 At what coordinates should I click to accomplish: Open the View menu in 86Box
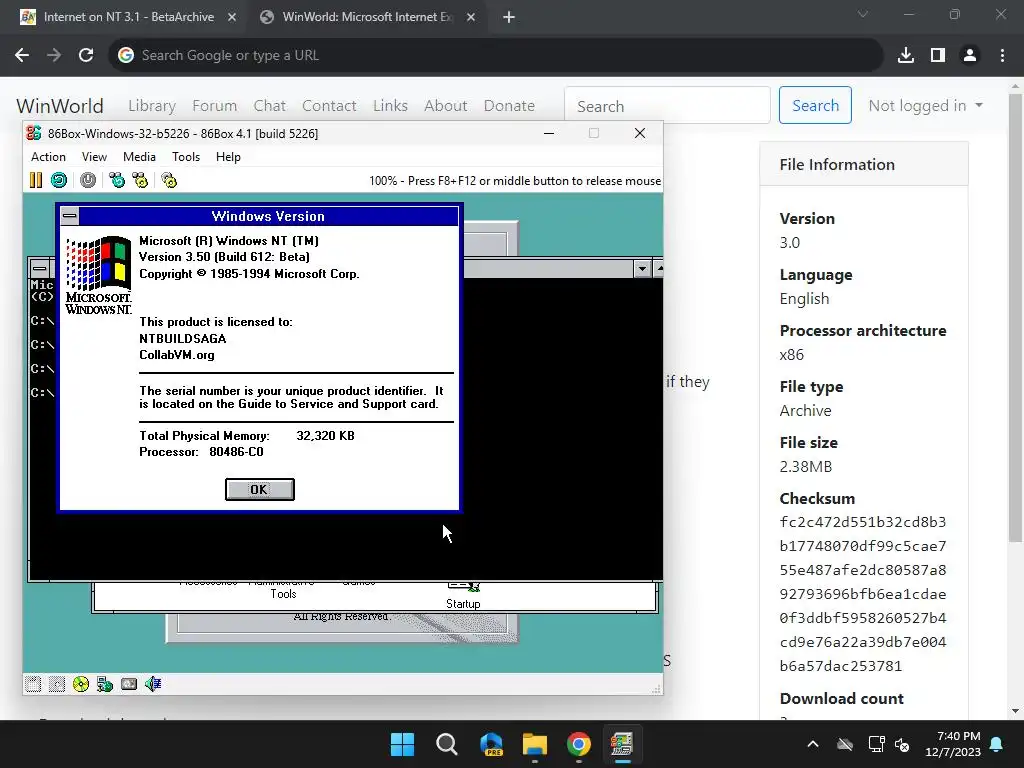tap(94, 157)
